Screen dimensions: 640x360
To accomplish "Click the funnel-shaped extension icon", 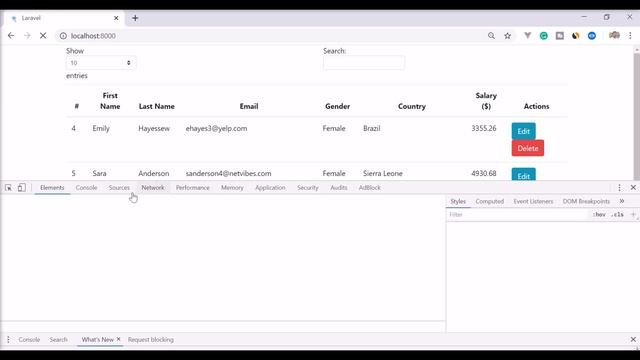I will point(527,36).
